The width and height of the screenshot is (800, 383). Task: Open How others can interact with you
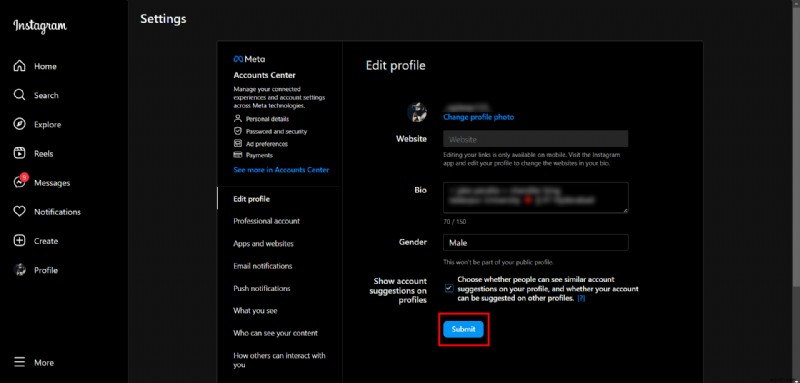point(279,360)
